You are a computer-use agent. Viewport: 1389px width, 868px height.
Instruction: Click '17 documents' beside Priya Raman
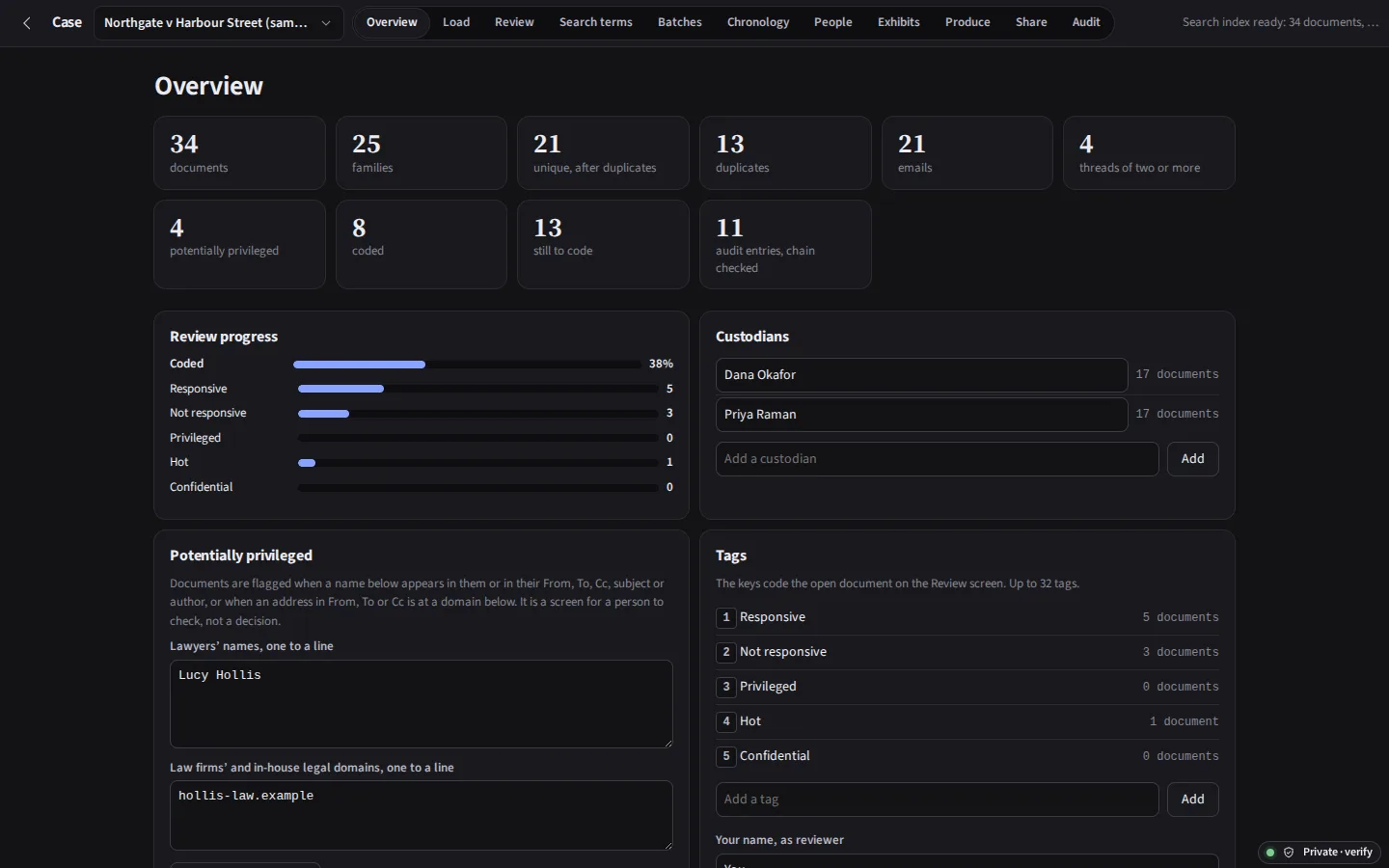click(1177, 415)
